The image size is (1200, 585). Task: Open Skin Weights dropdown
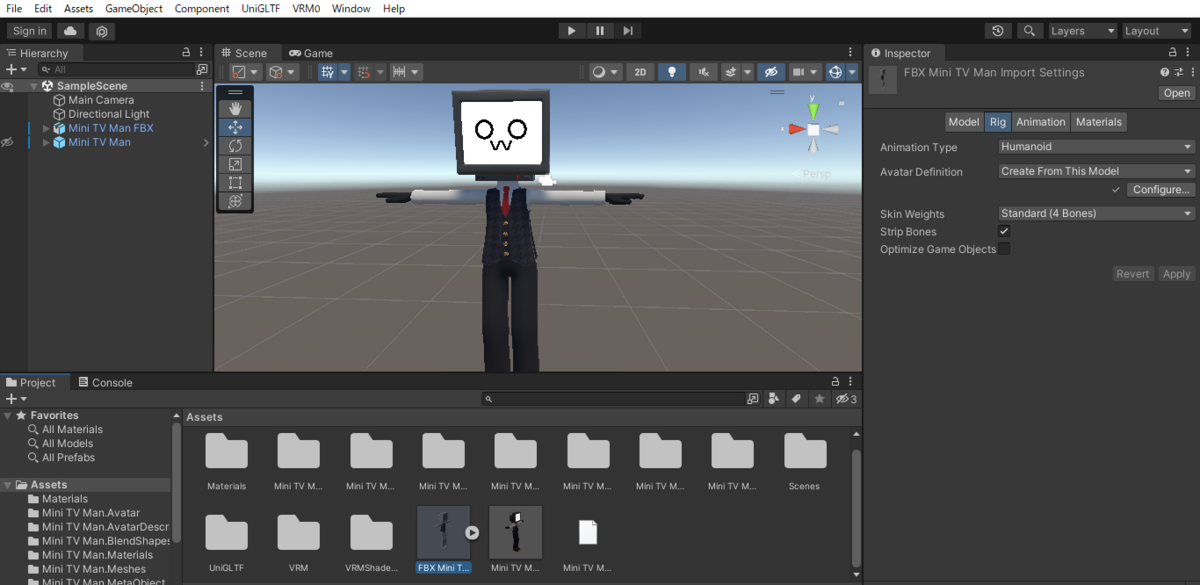click(x=1097, y=213)
